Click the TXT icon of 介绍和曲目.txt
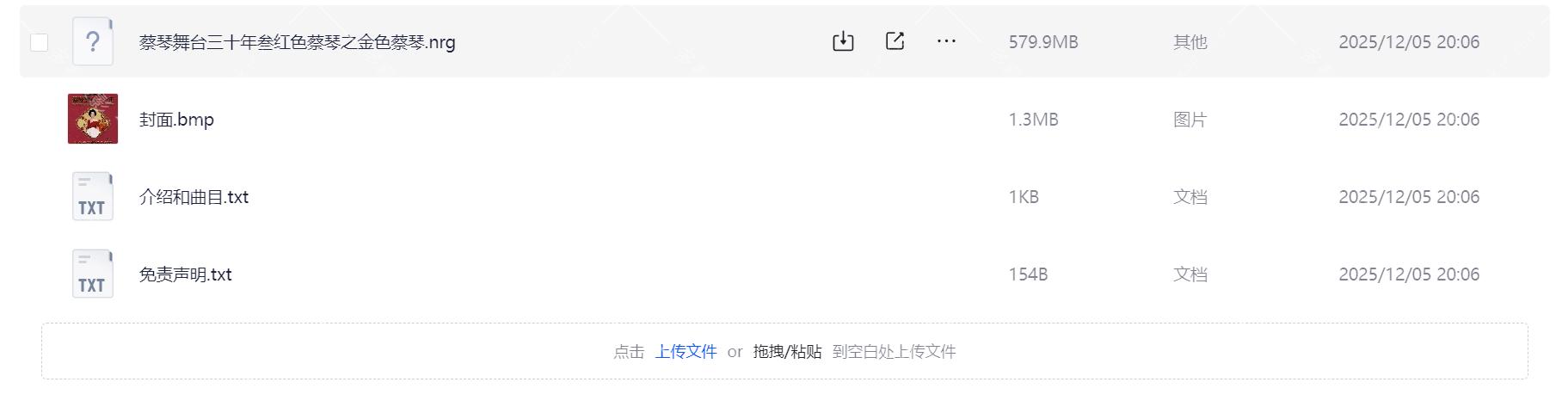The width and height of the screenshot is (1568, 413). coord(93,196)
